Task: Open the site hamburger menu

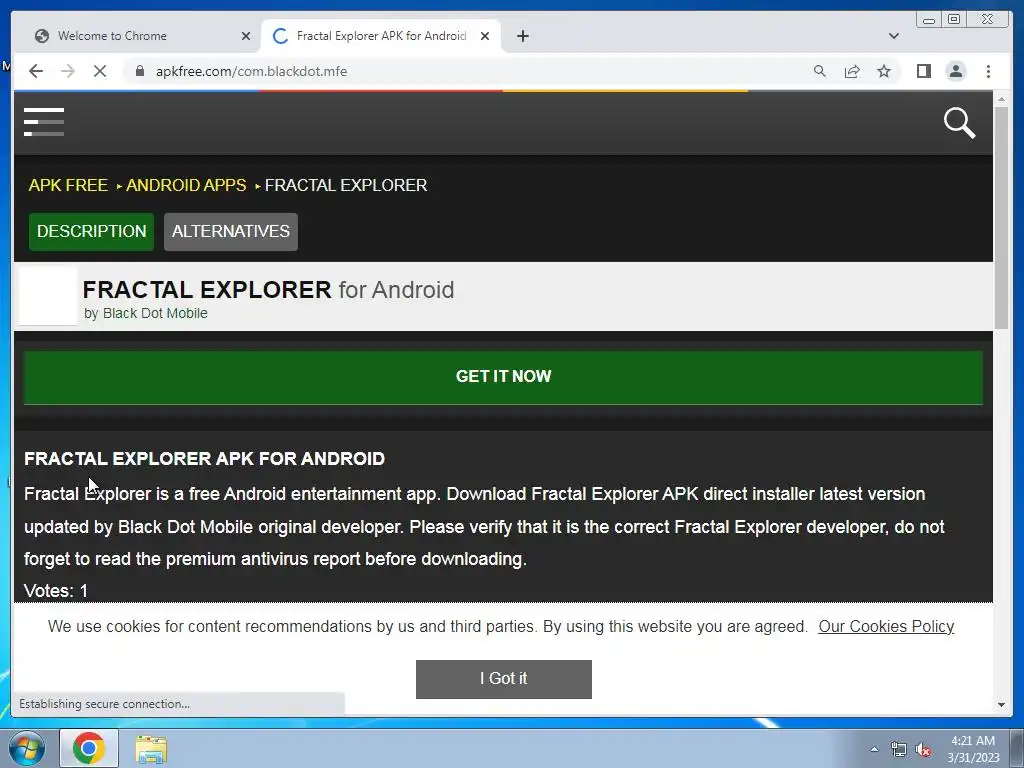Action: 44,122
